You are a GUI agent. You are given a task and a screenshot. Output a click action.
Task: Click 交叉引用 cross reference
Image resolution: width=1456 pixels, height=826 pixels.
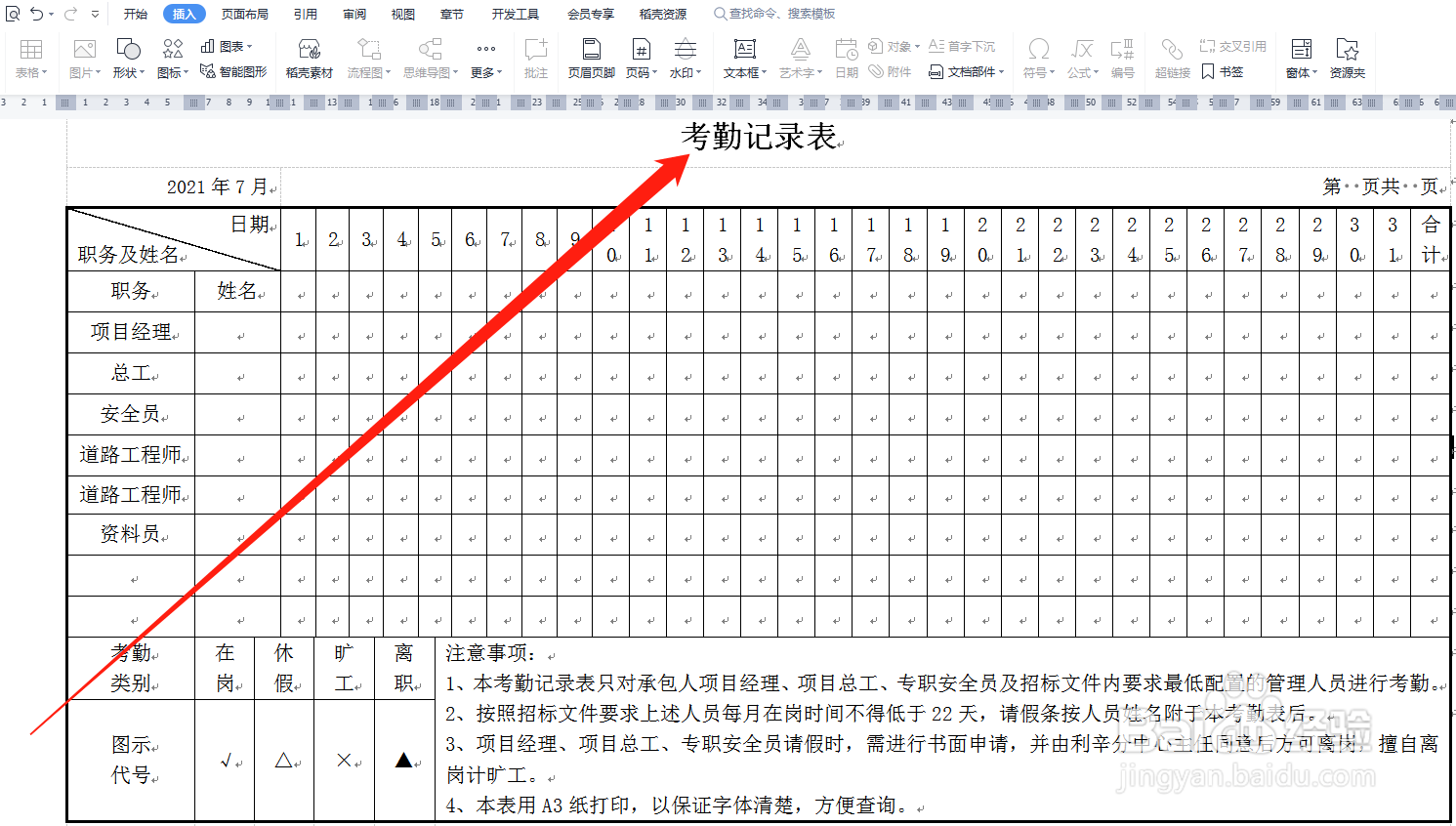1232,46
